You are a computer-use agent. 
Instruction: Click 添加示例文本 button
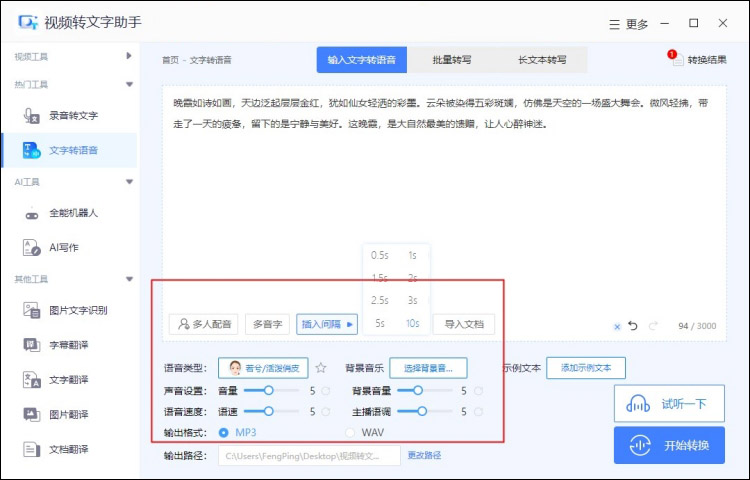[586, 368]
